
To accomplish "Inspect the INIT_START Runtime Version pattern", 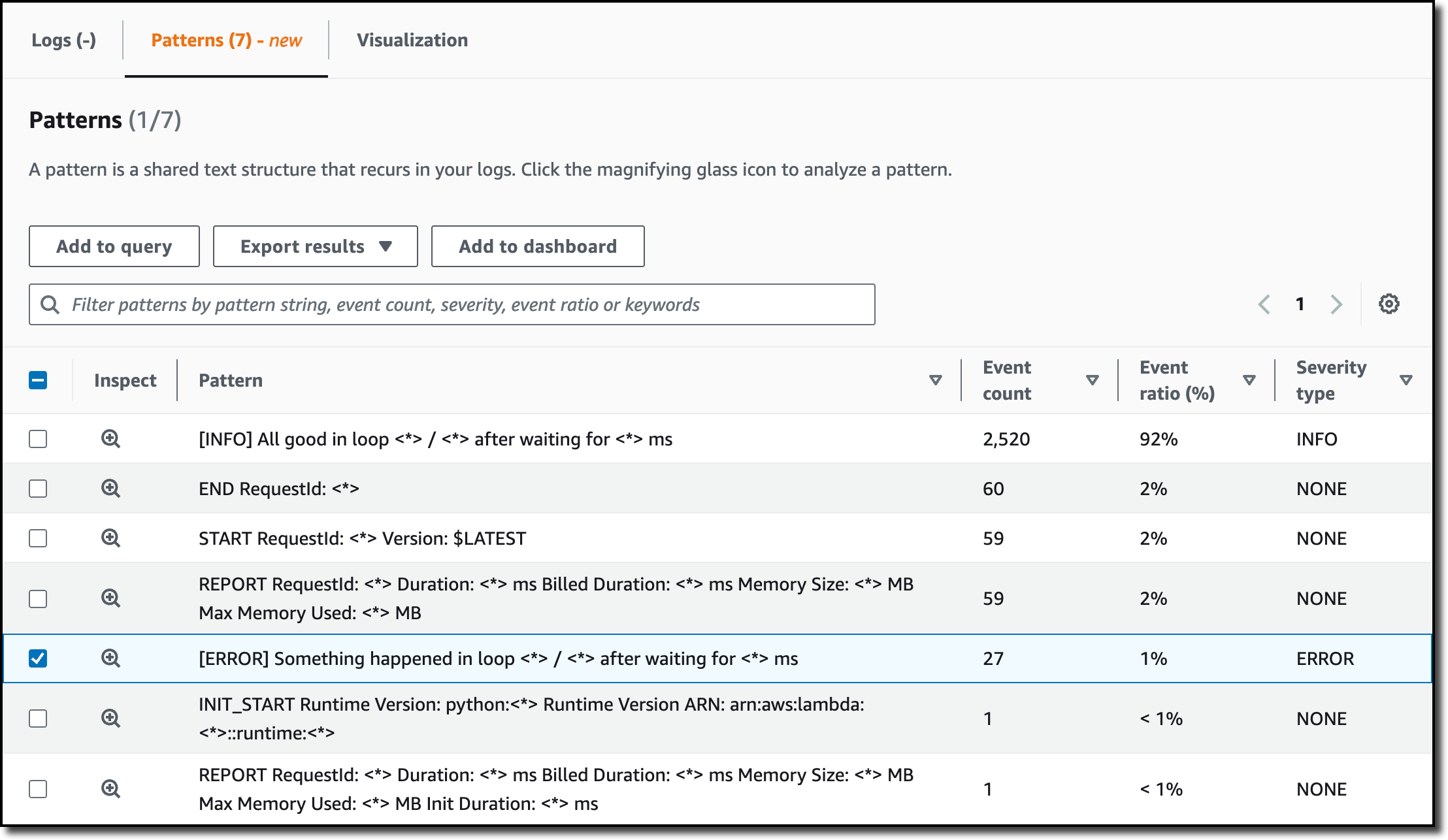I will 110,719.
